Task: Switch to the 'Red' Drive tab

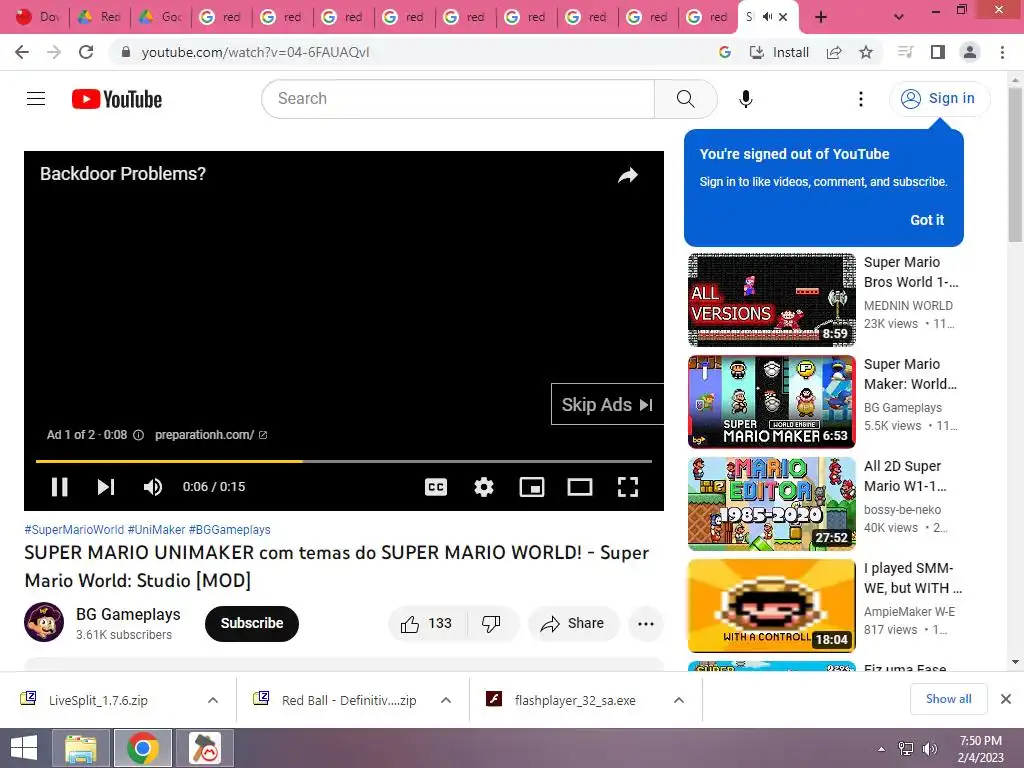Action: coord(99,17)
